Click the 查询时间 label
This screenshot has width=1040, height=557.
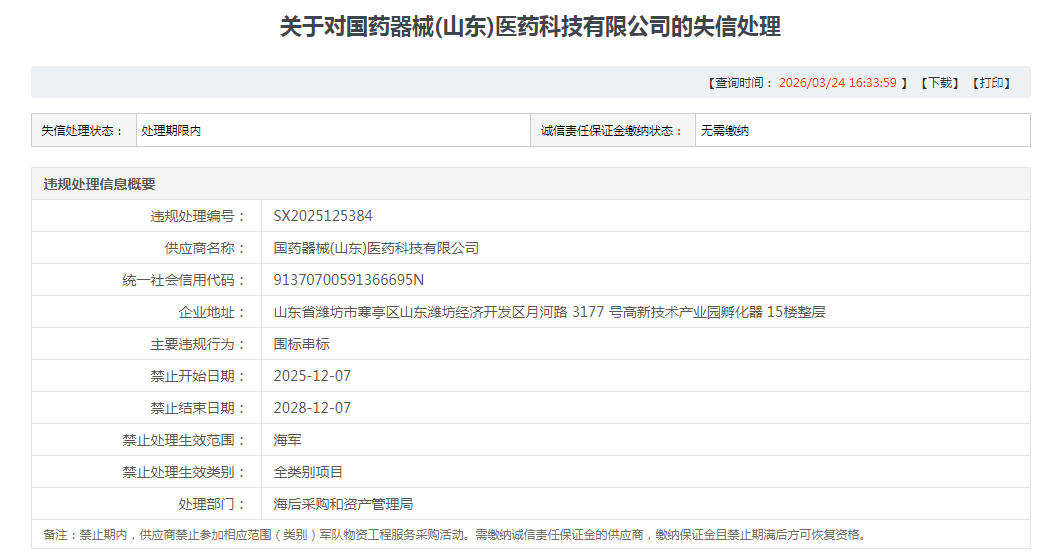coord(739,83)
